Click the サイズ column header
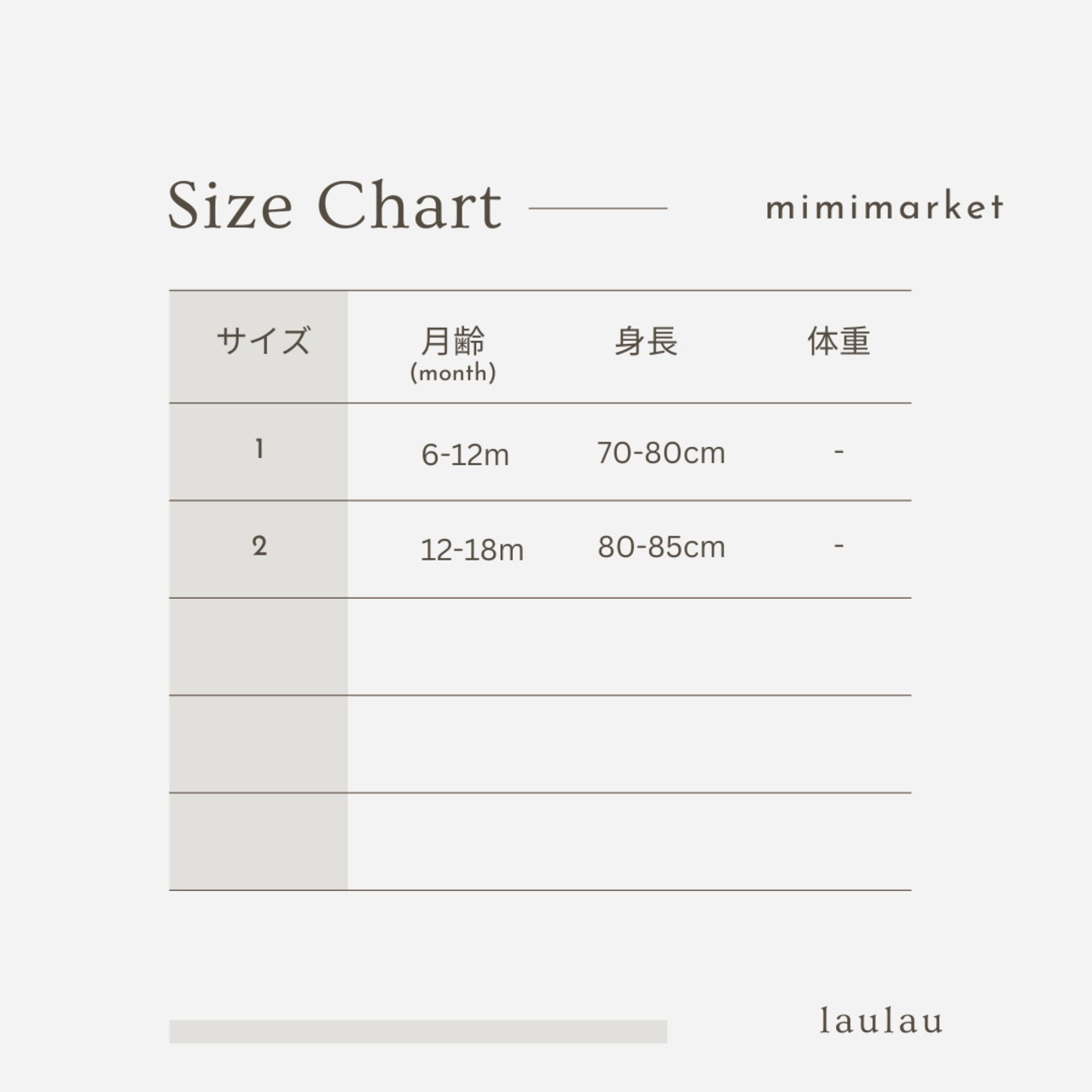This screenshot has height=1092, width=1092. (x=262, y=341)
